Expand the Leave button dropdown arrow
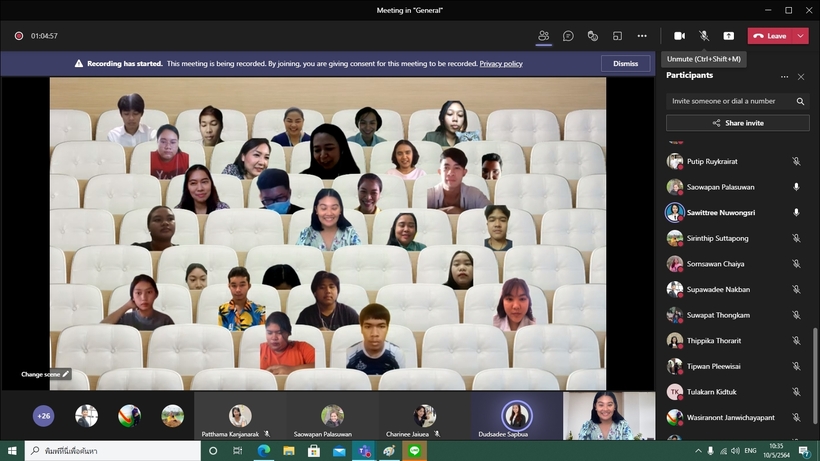This screenshot has height=461, width=820. point(799,36)
